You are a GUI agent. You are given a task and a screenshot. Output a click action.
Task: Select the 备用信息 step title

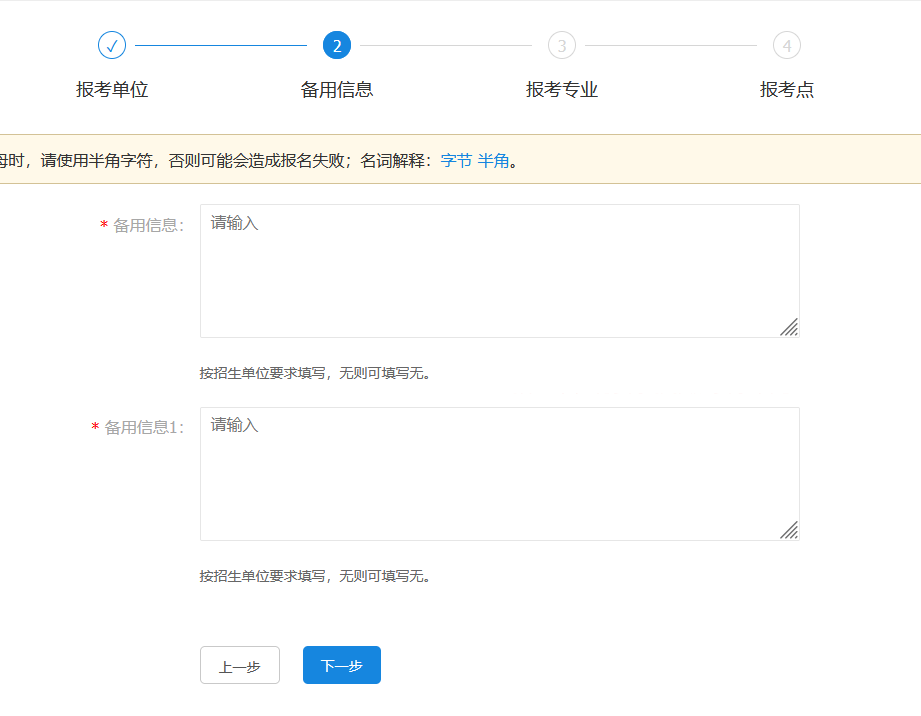click(337, 90)
